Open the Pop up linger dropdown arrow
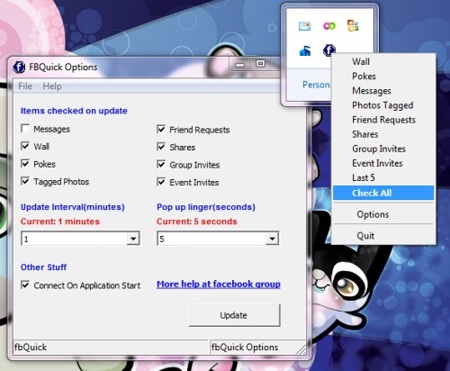Viewport: 450px width, 371px height. pyautogui.click(x=272, y=239)
